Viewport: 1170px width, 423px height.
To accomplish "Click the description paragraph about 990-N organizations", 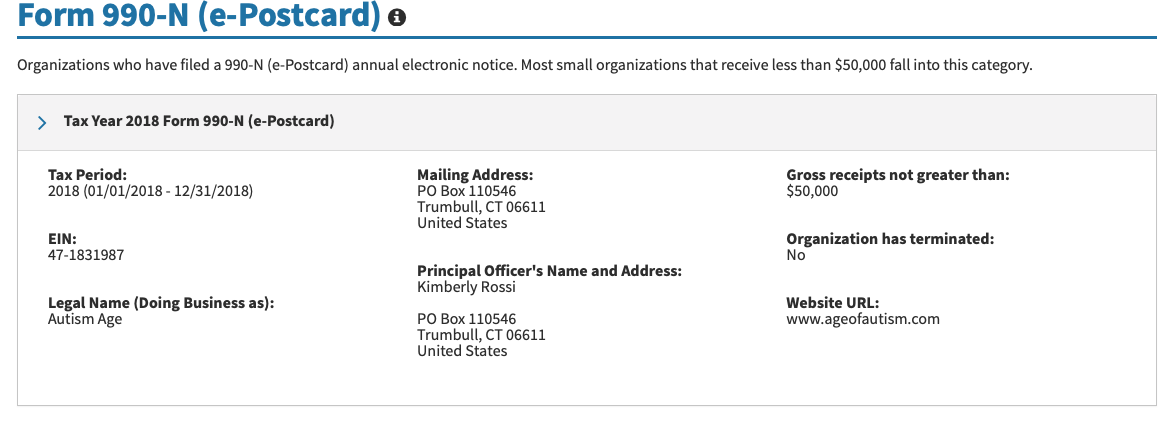I will tap(524, 66).
